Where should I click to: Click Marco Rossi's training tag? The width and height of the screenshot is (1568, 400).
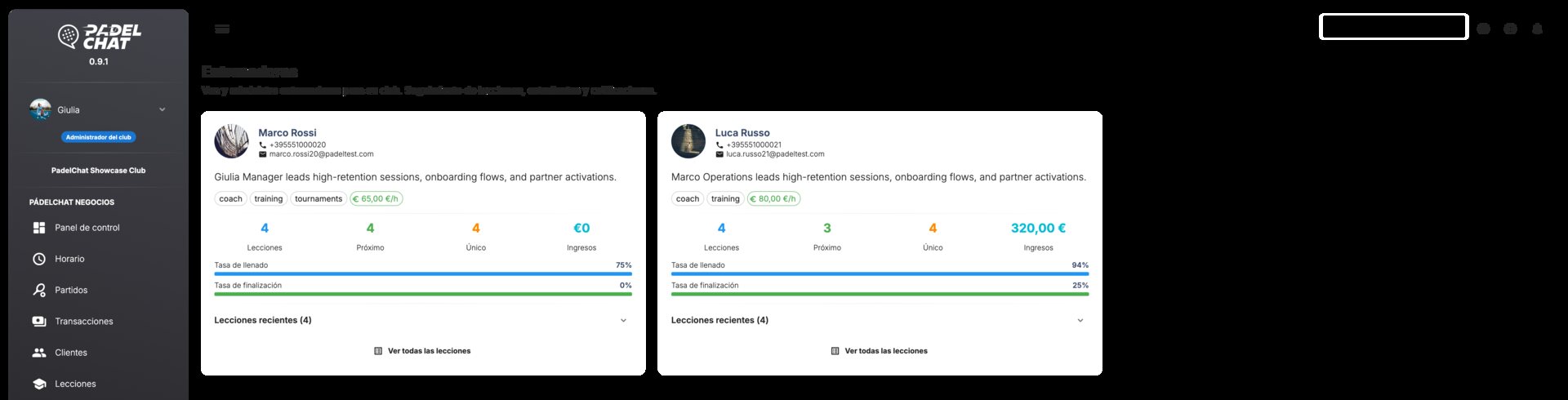click(268, 198)
